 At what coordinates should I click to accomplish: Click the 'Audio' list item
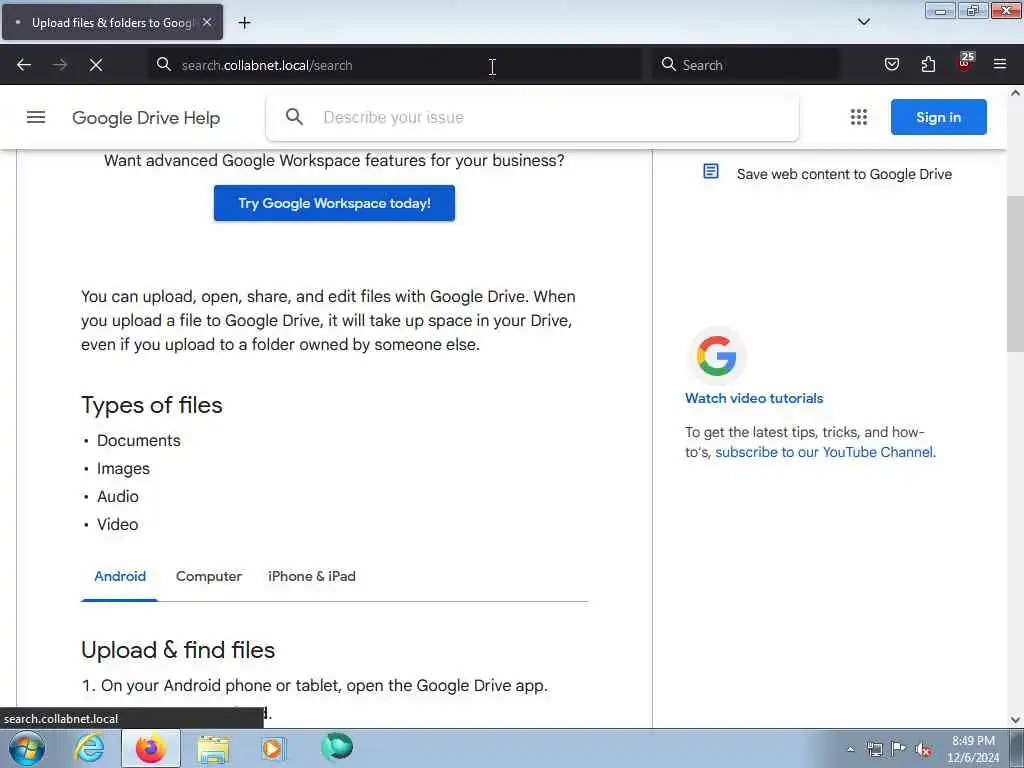118,496
